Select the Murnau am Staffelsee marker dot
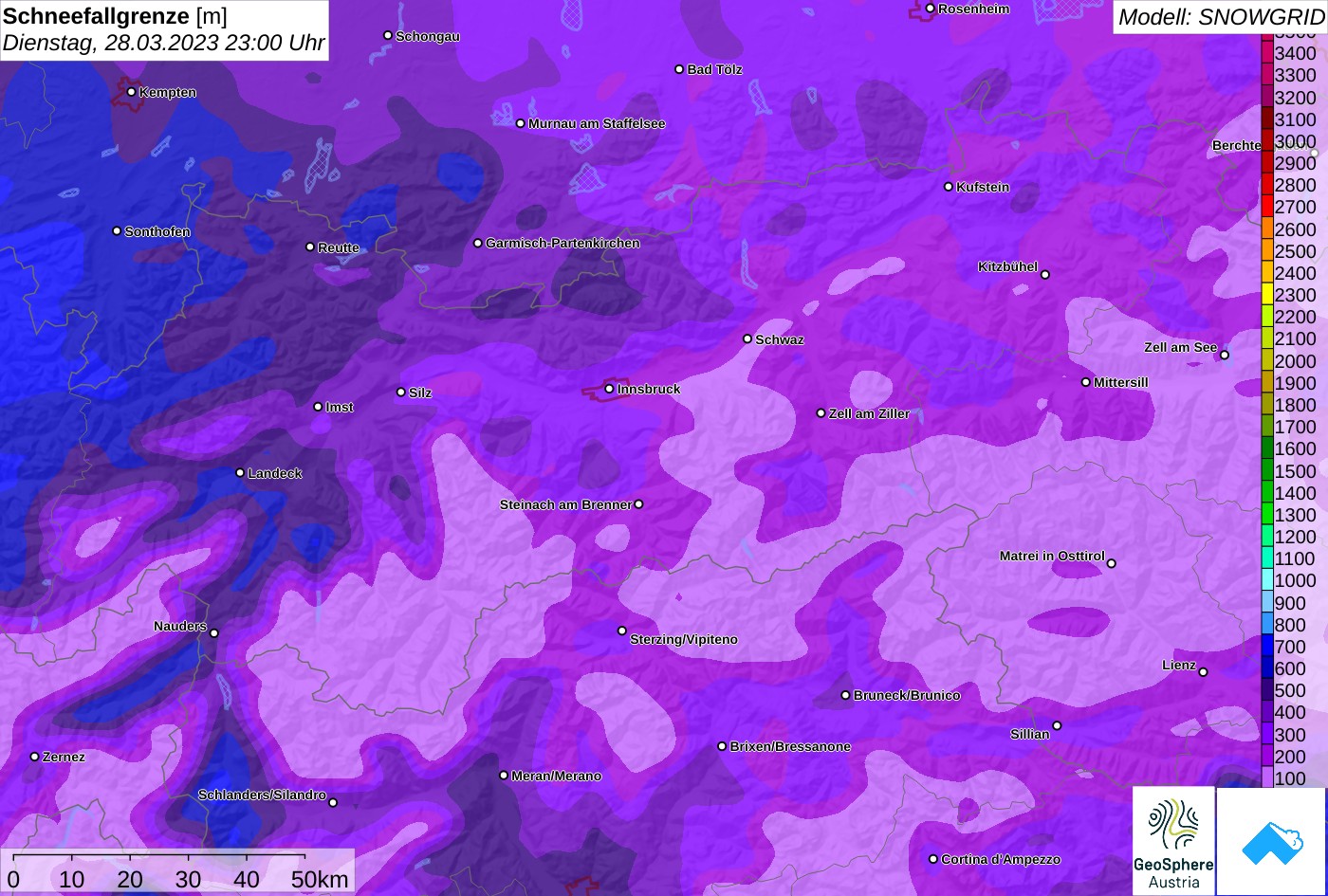 click(x=520, y=123)
